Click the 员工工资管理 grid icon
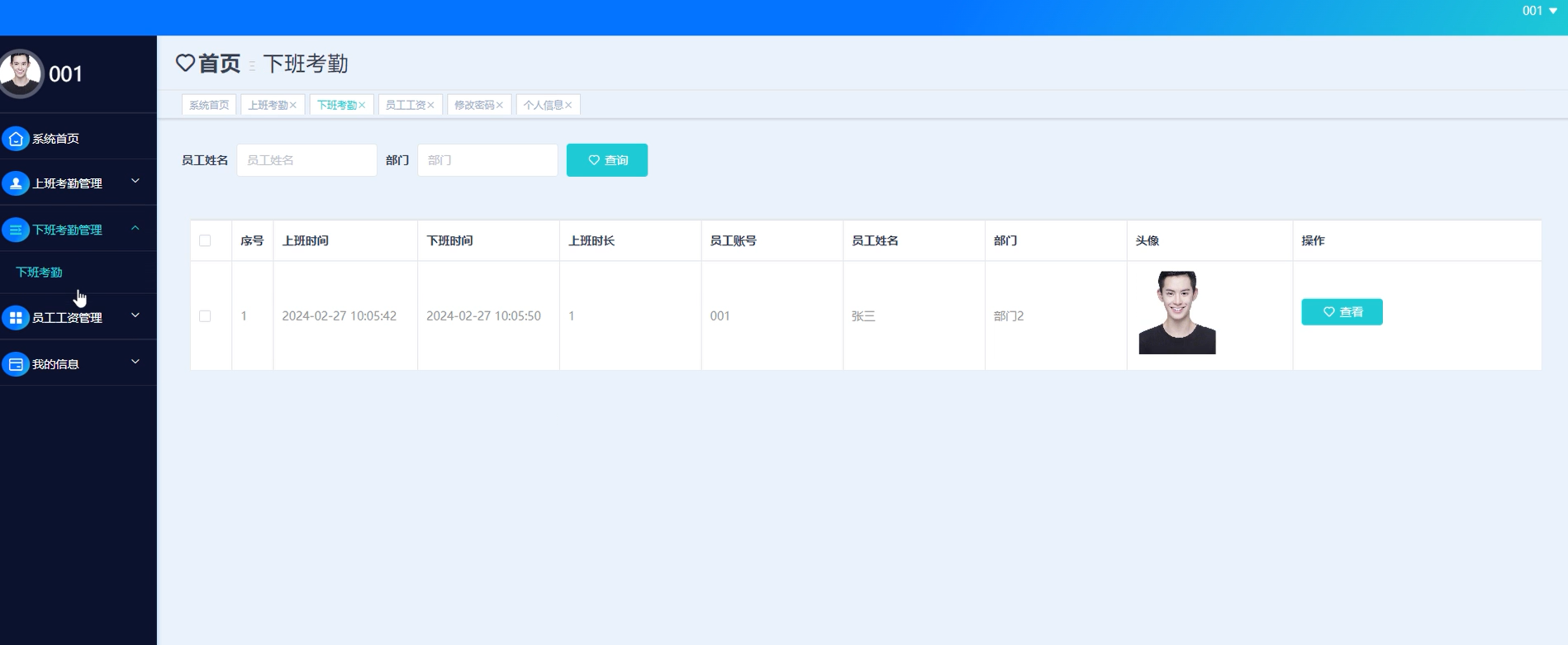 (x=16, y=317)
